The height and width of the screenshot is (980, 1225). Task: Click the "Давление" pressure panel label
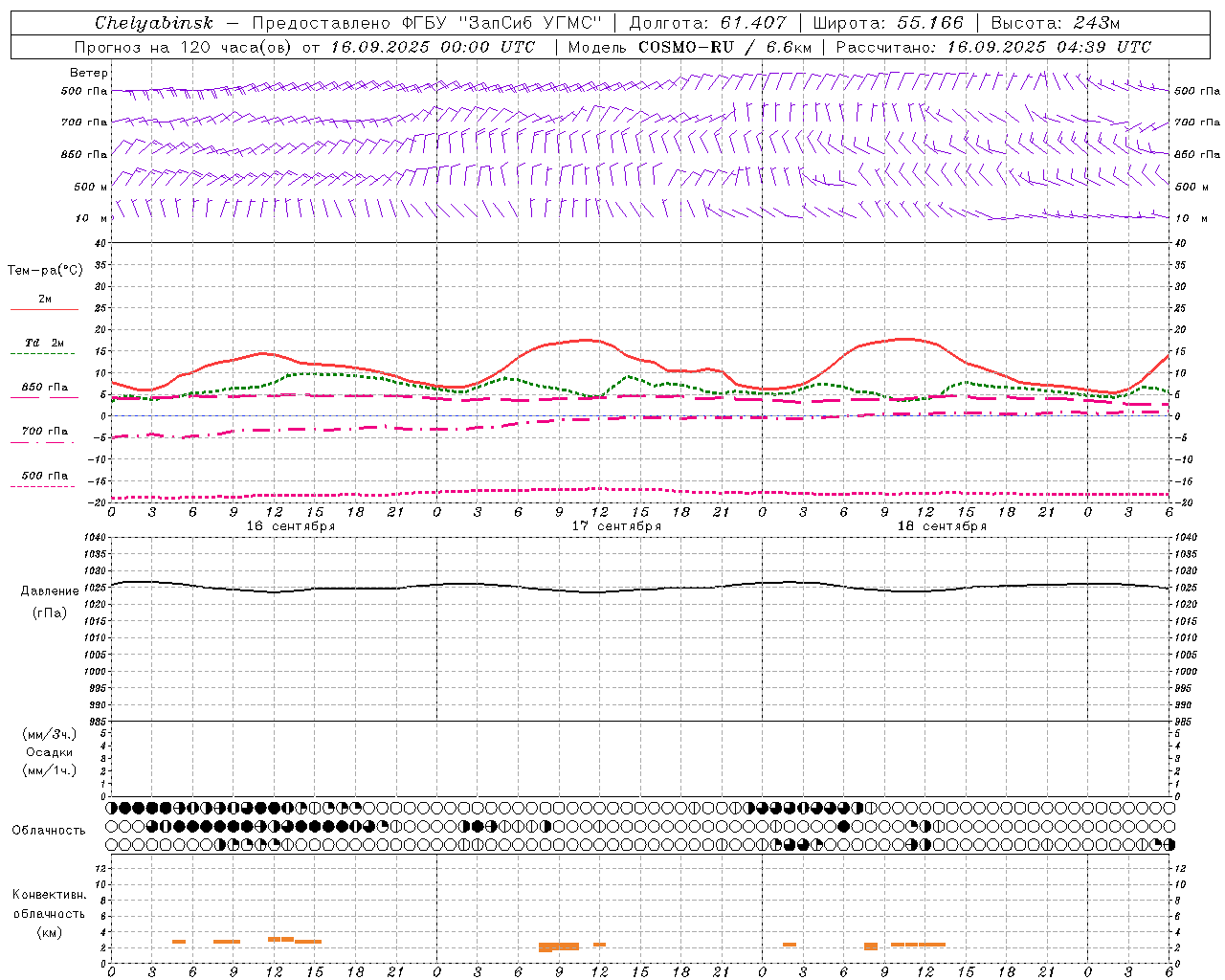(x=50, y=591)
